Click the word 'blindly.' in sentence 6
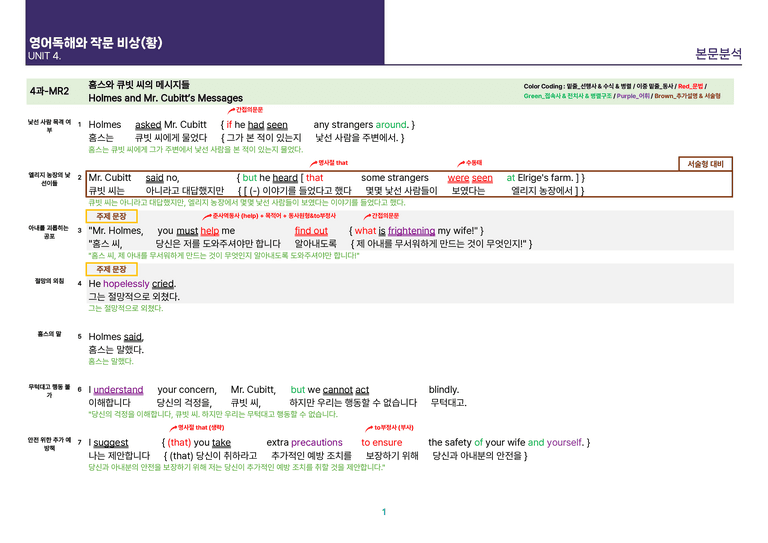The height and width of the screenshot is (543, 768). pyautogui.click(x=444, y=390)
